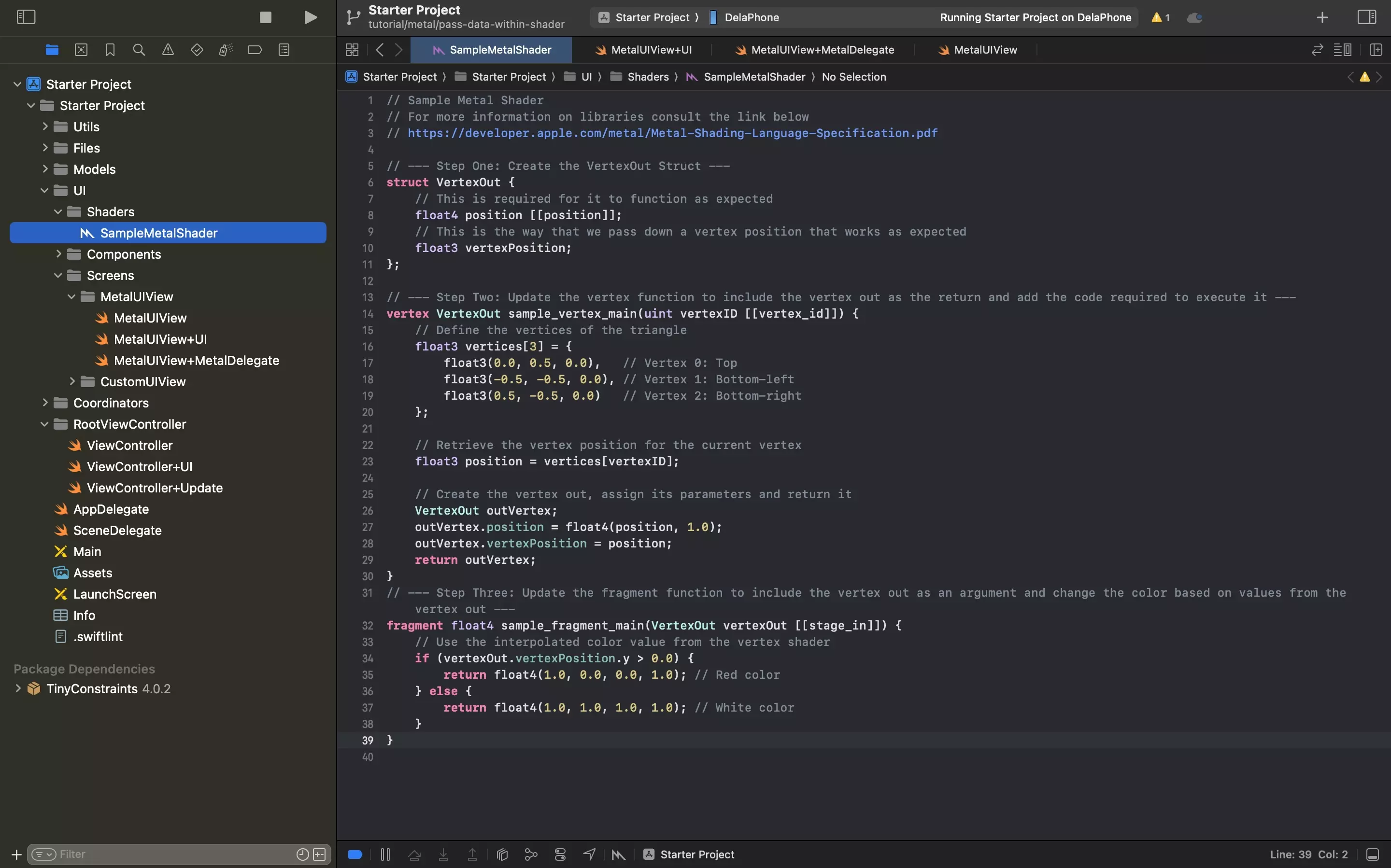Select the warning indicator icon
This screenshot has width=1391, height=868.
[1155, 17]
